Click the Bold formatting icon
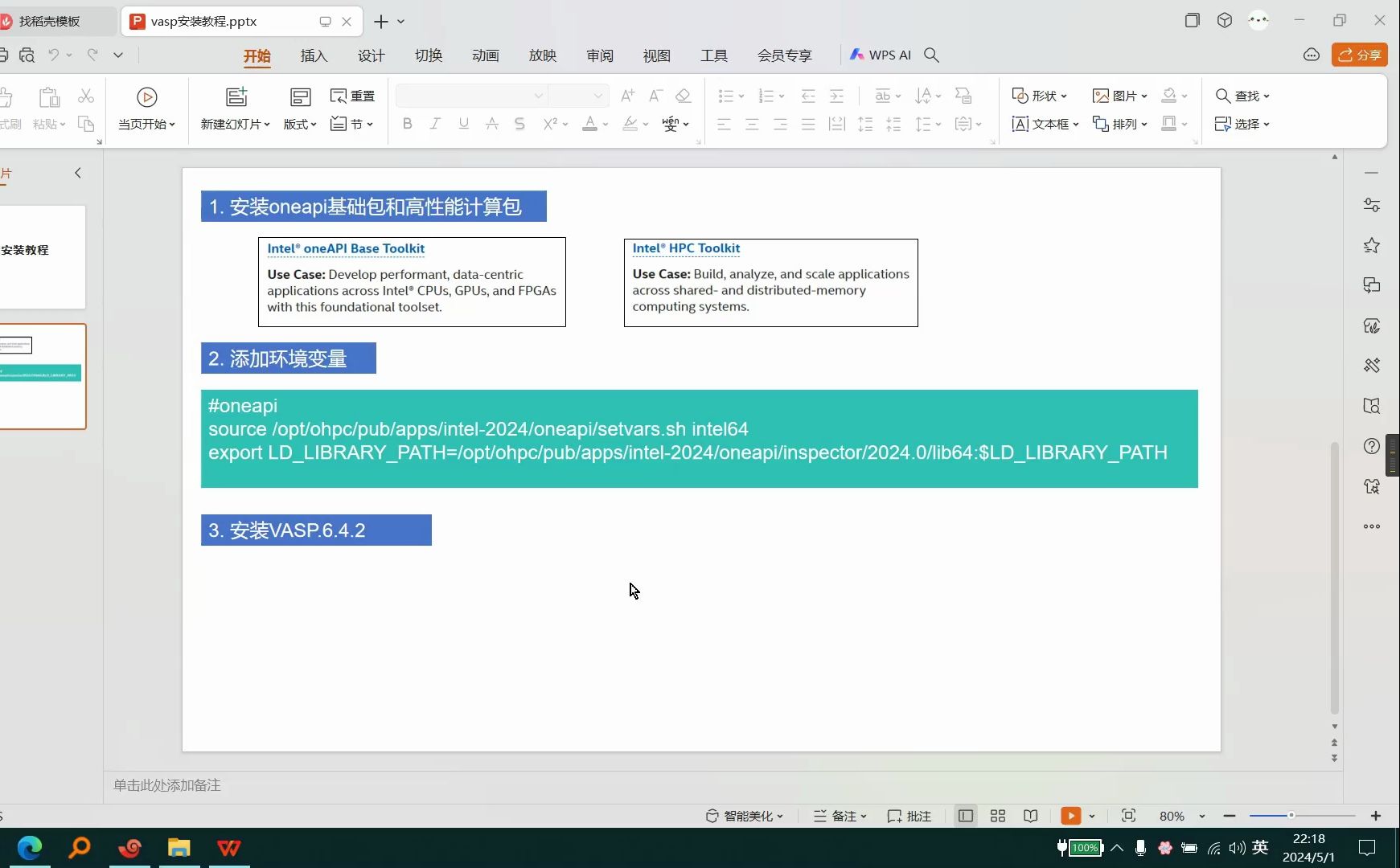Image resolution: width=1400 pixels, height=868 pixels. [408, 124]
